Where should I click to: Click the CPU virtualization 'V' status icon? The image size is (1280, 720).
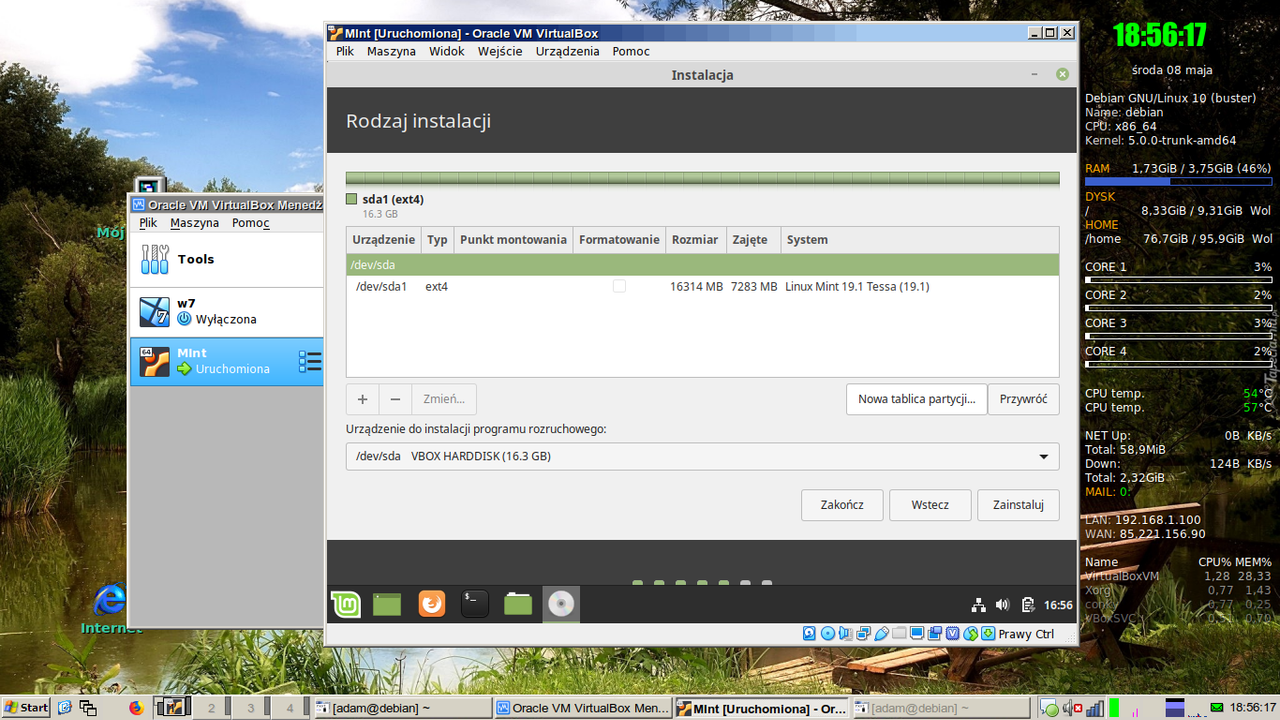(953, 633)
